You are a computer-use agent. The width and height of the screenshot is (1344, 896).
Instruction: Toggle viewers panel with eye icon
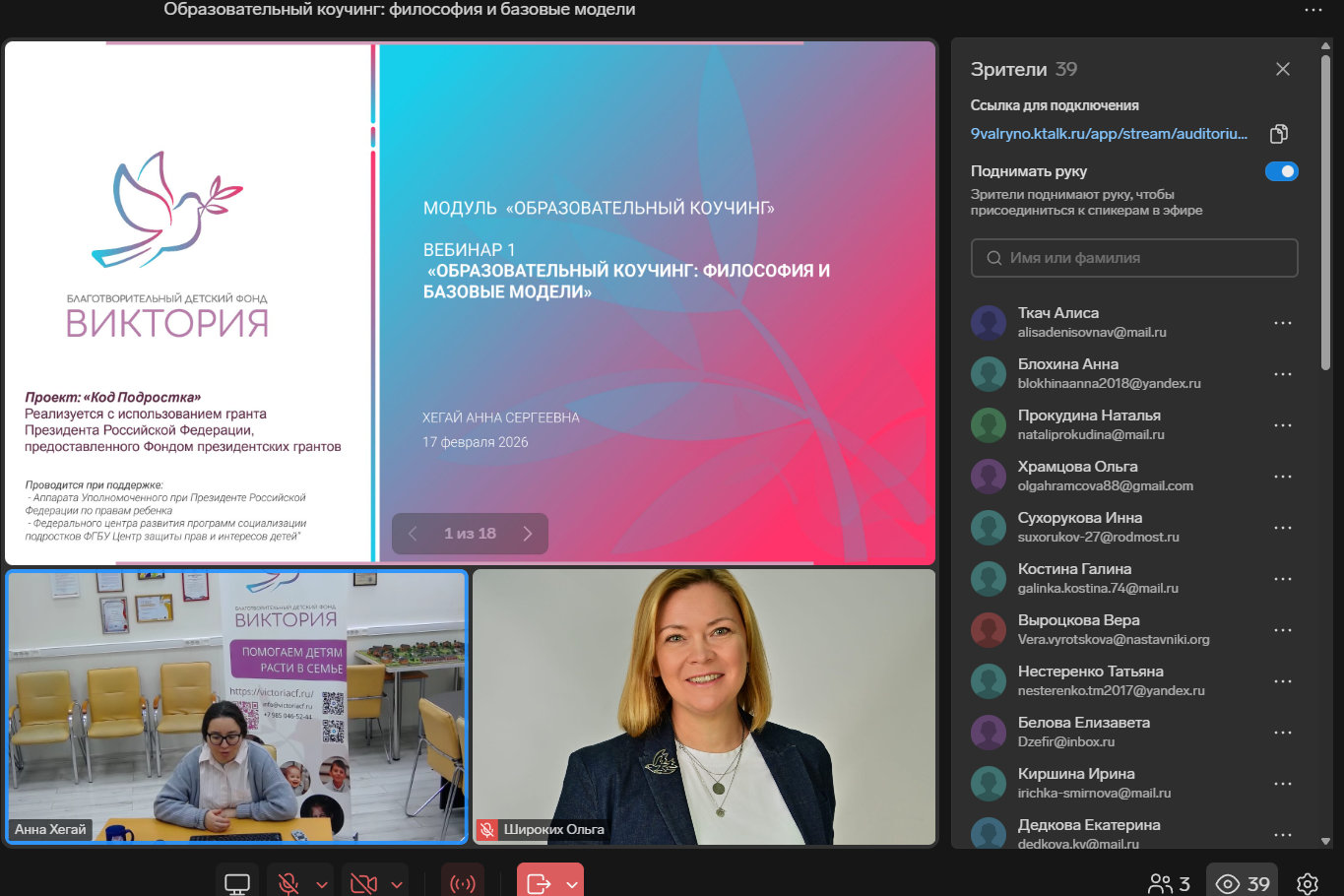tap(1242, 883)
